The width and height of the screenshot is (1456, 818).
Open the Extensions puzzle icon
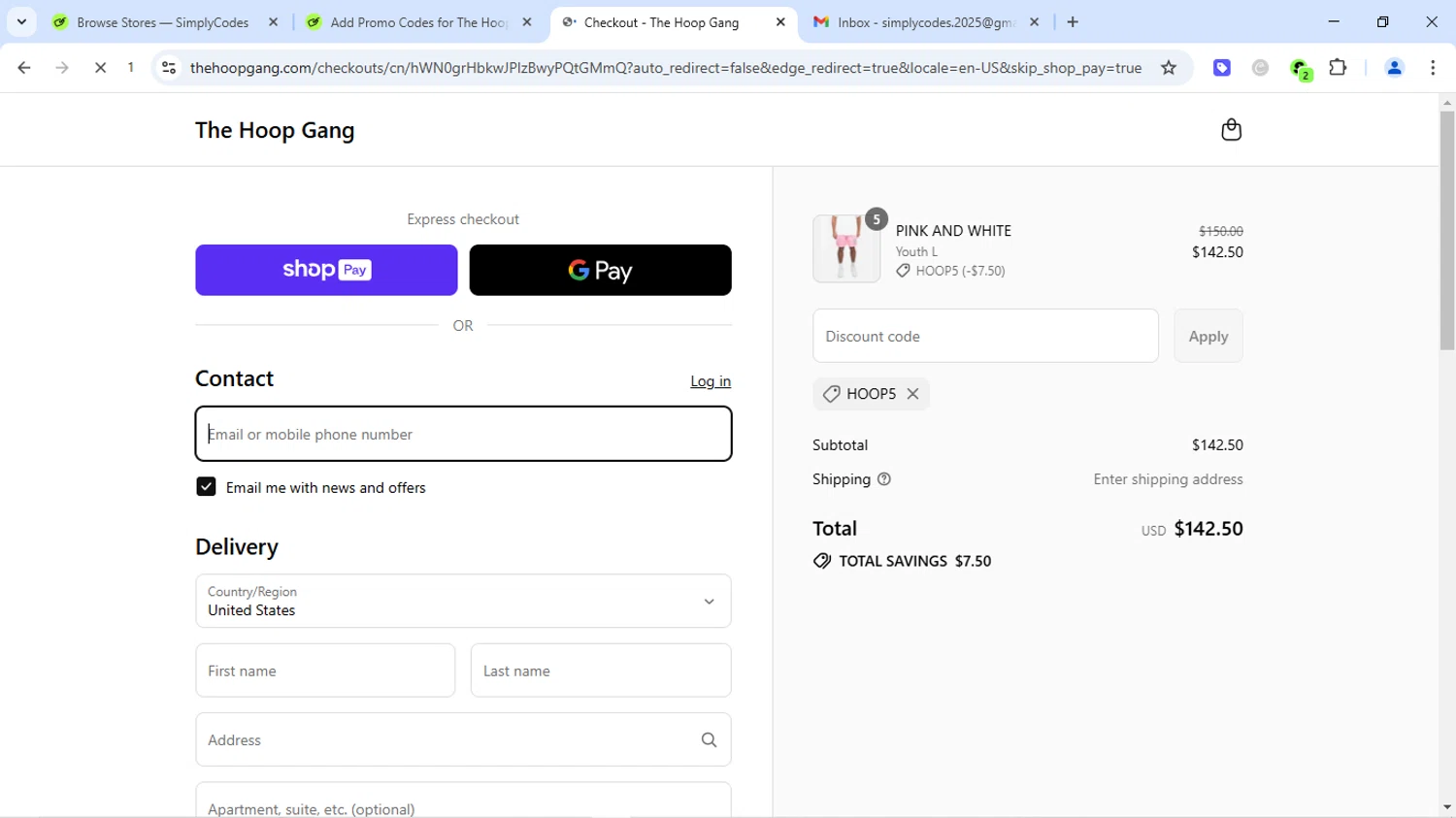pos(1338,68)
